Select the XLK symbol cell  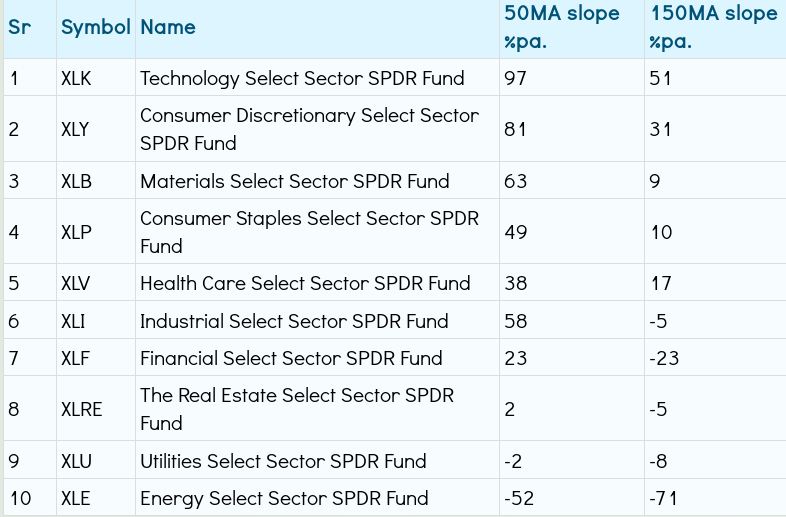[76, 78]
